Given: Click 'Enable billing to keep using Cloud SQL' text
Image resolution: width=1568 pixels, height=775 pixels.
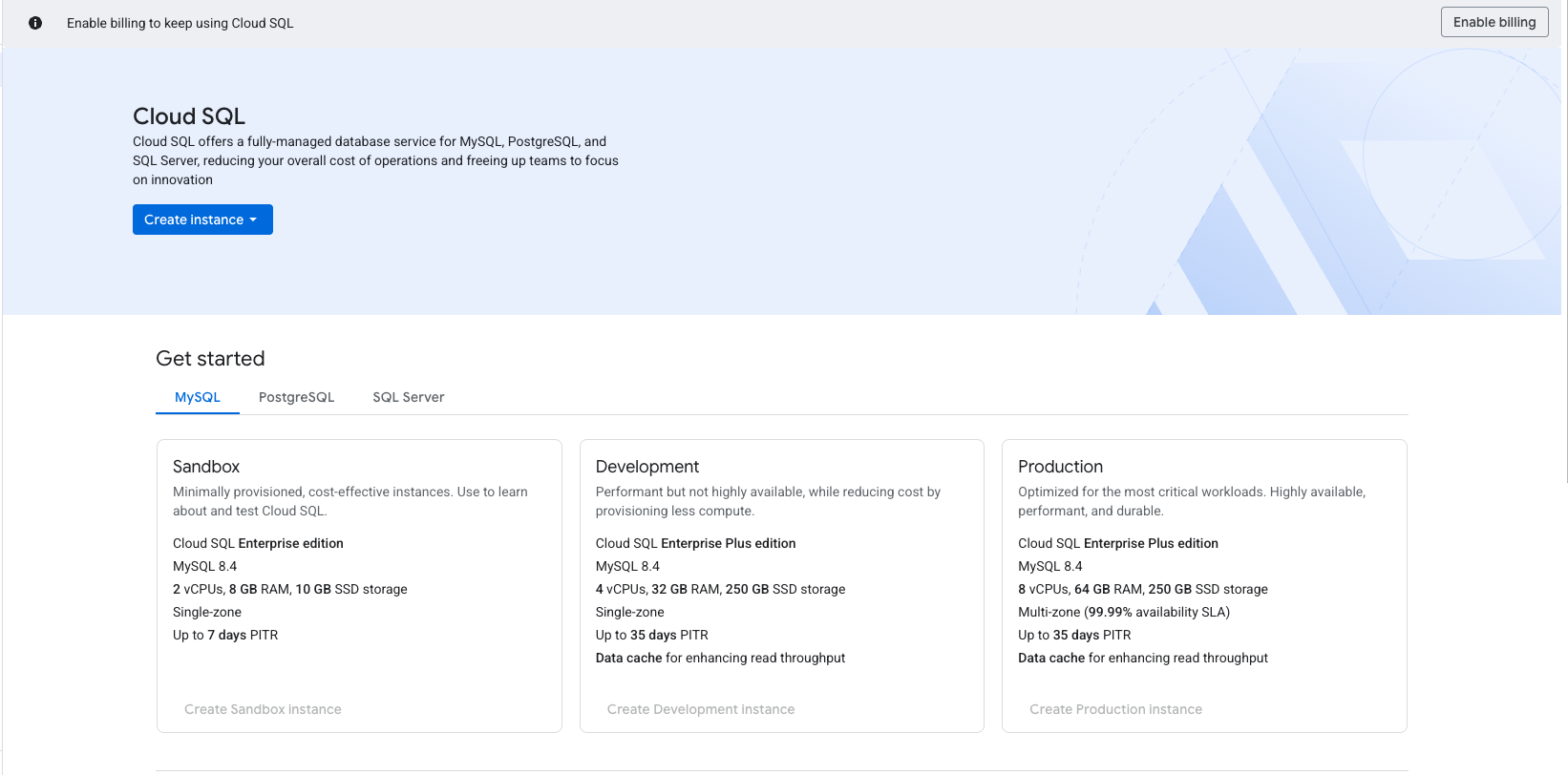Looking at the screenshot, I should tap(180, 23).
